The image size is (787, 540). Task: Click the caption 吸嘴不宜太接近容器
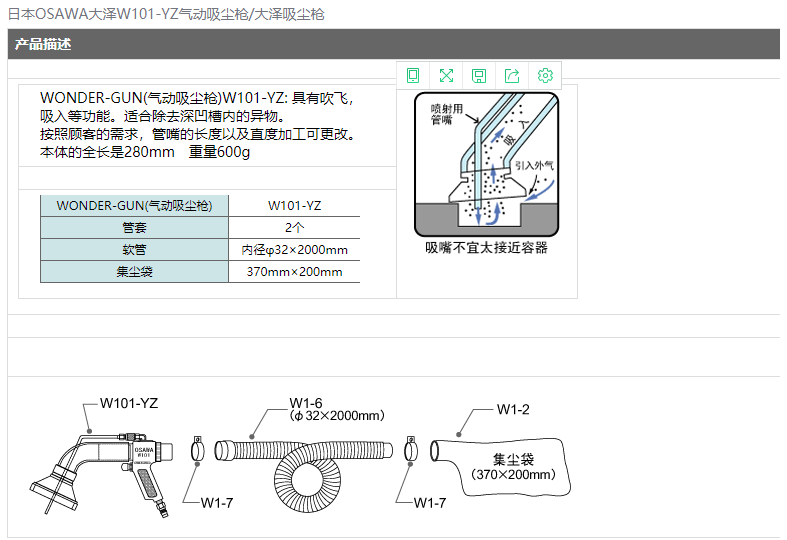486,248
